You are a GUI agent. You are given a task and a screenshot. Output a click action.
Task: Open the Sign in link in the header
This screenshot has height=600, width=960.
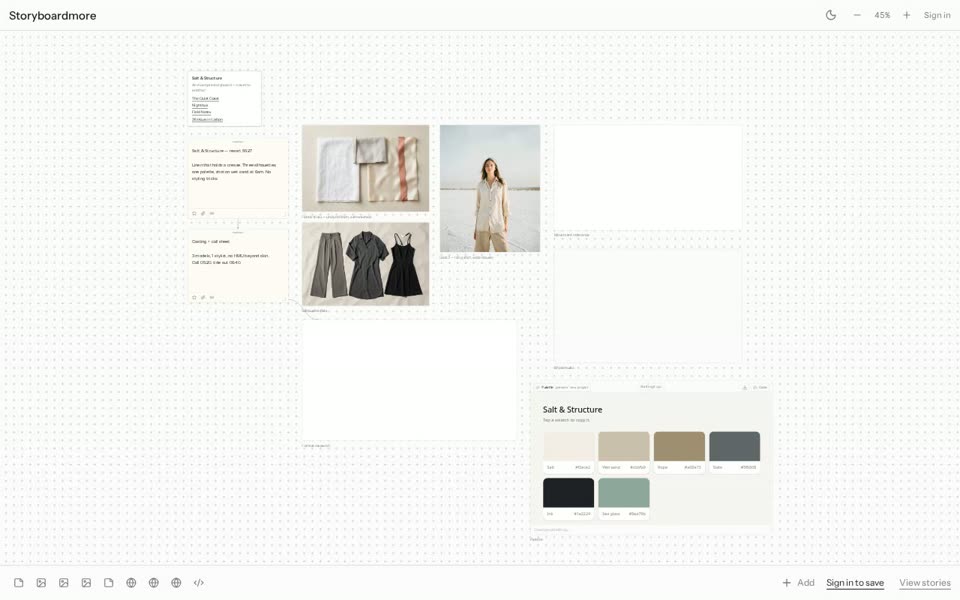tap(937, 15)
